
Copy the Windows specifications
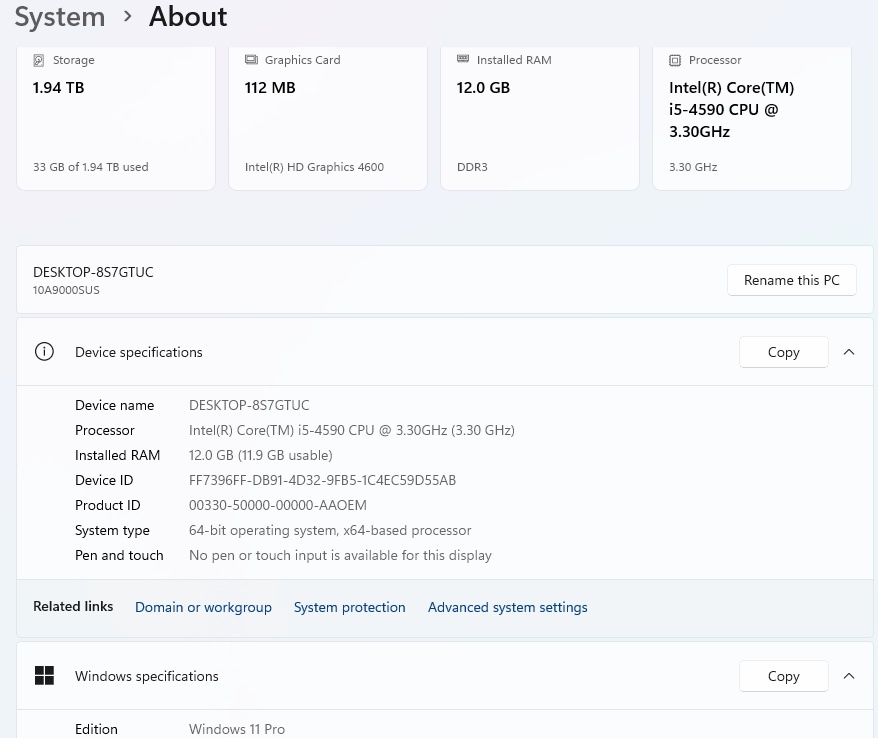(784, 676)
